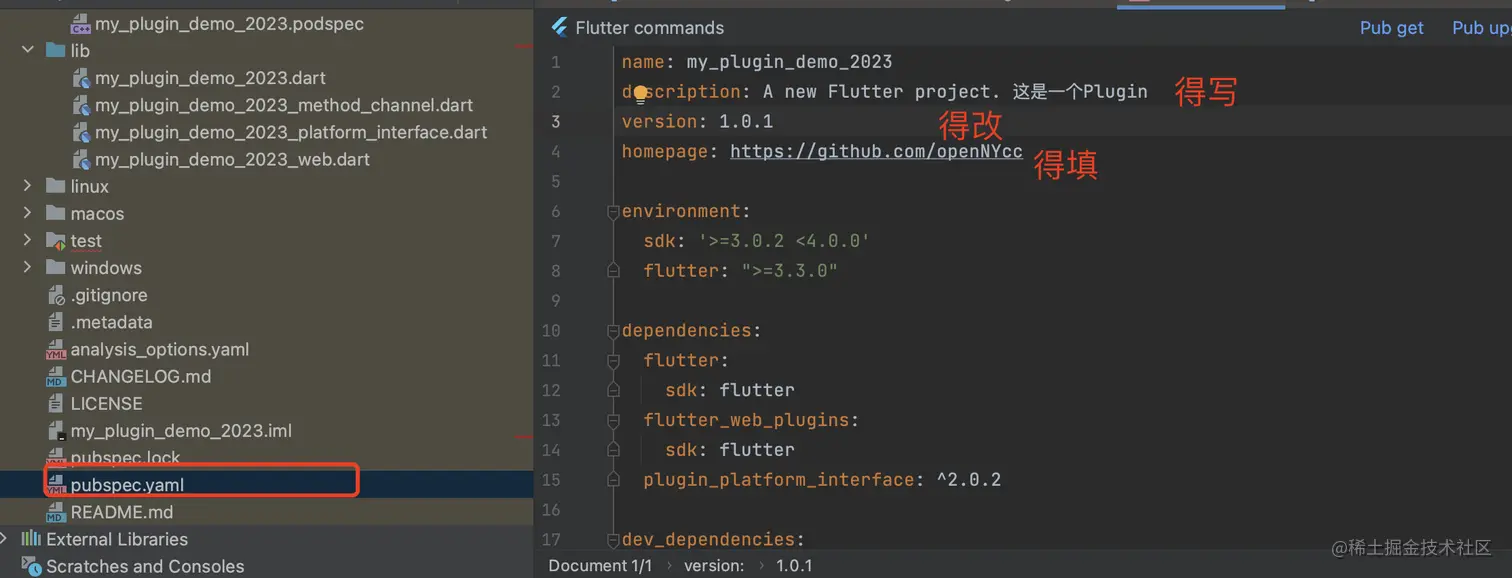
Task: Click the lib folder icon
Action: pos(56,50)
